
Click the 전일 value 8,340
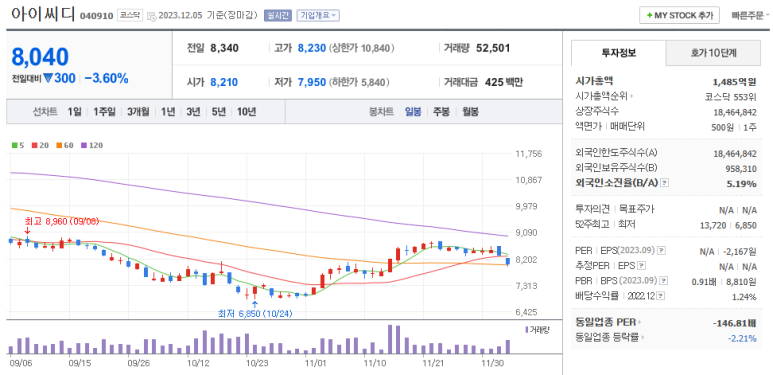(x=224, y=48)
